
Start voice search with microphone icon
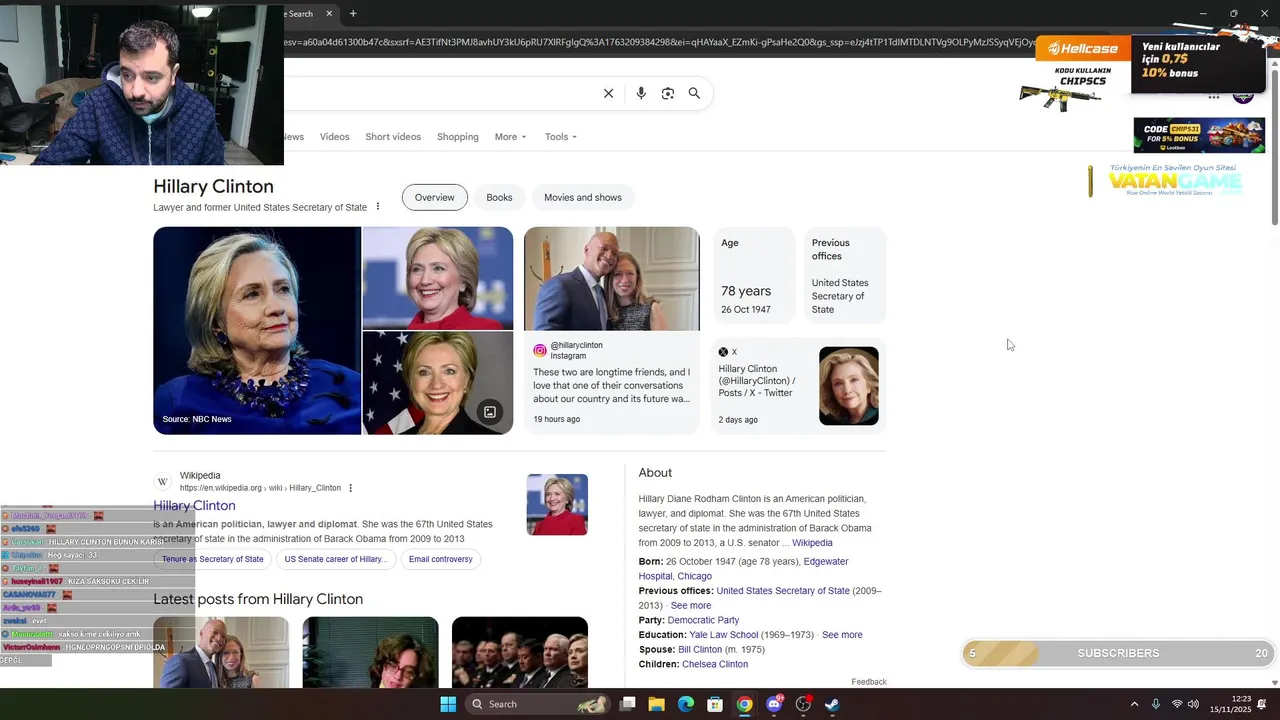point(641,93)
